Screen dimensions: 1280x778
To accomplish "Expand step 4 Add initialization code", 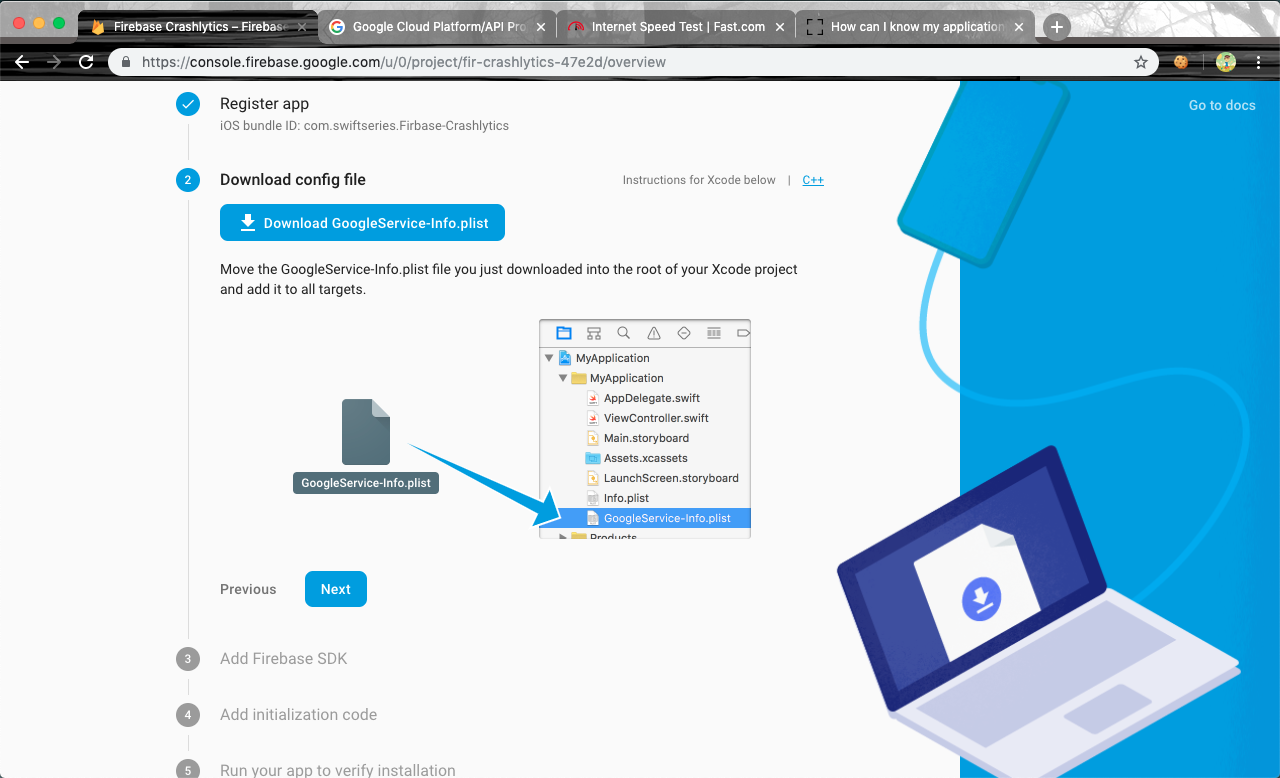I will click(298, 715).
